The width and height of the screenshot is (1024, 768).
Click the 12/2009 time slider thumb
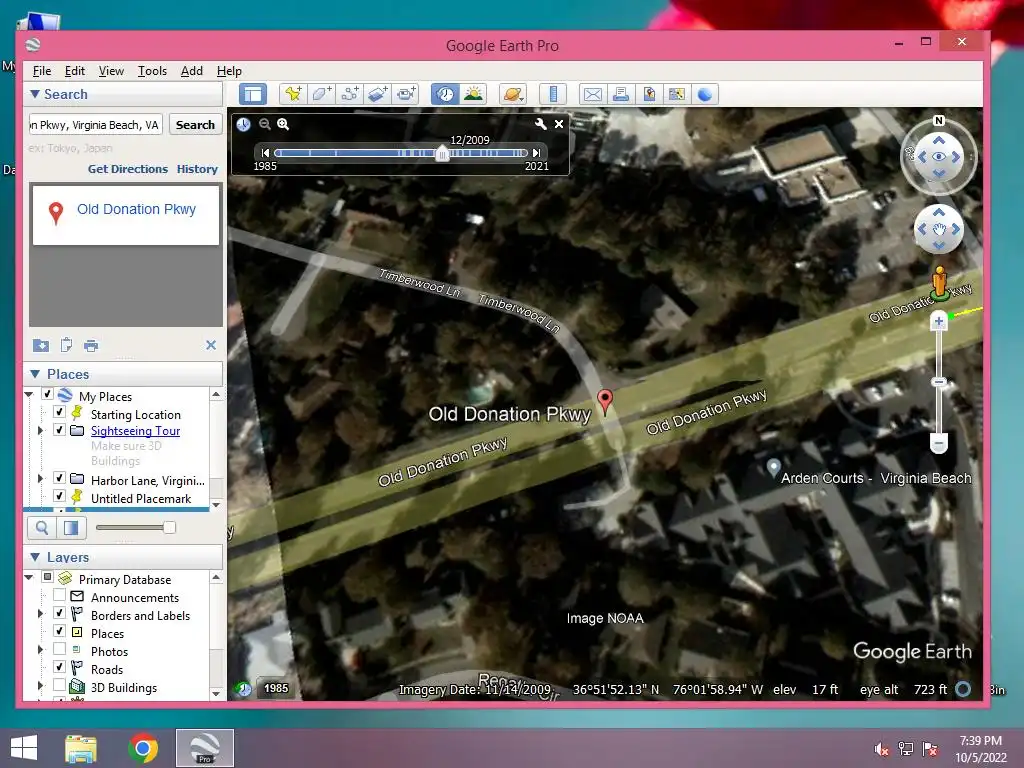tap(442, 154)
